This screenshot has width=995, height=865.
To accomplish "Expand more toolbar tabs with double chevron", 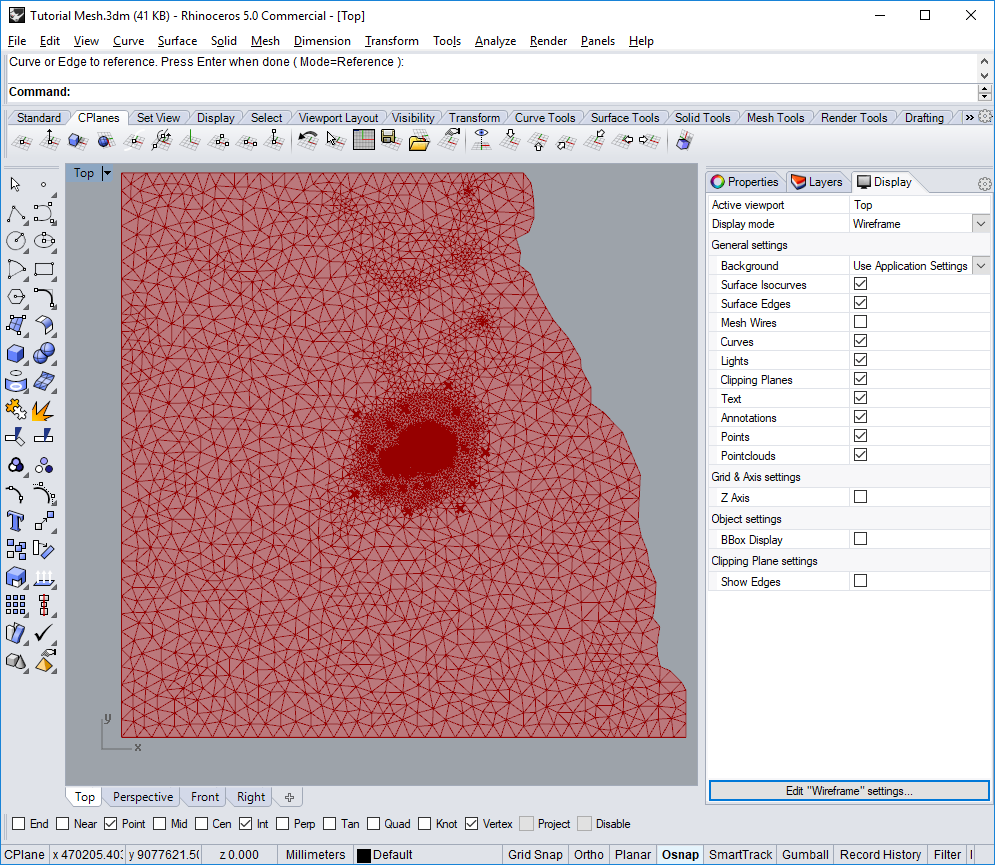I will coord(969,117).
